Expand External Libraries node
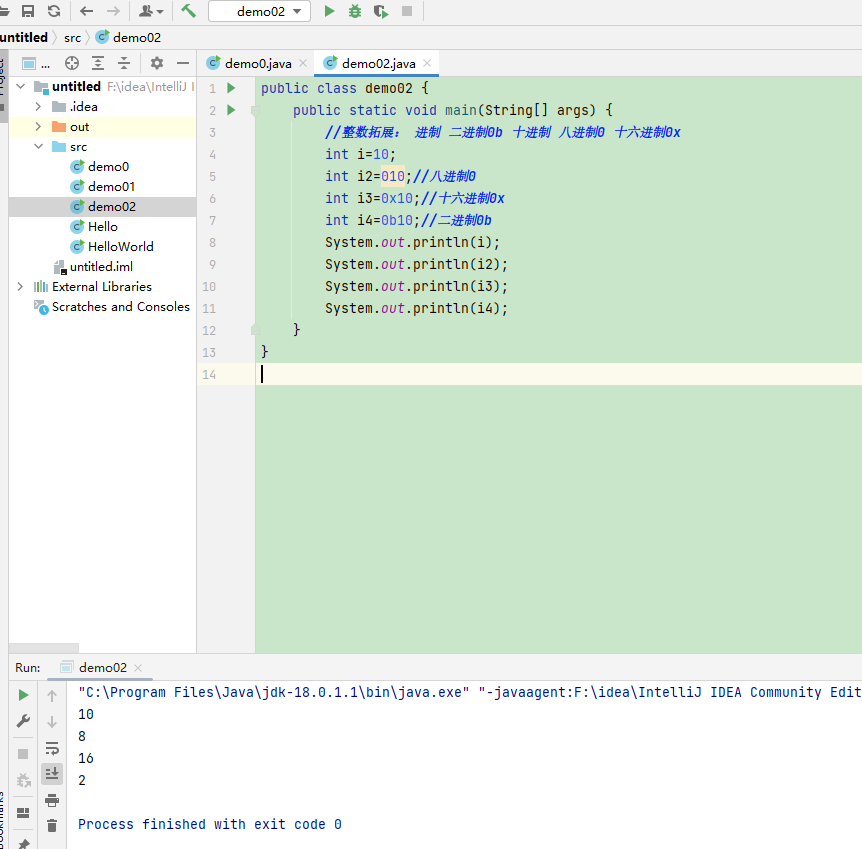The height and width of the screenshot is (849, 862). coord(20,287)
